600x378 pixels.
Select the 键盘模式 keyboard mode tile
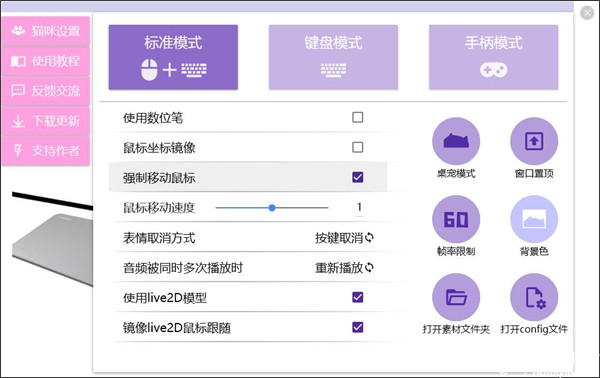[333, 57]
